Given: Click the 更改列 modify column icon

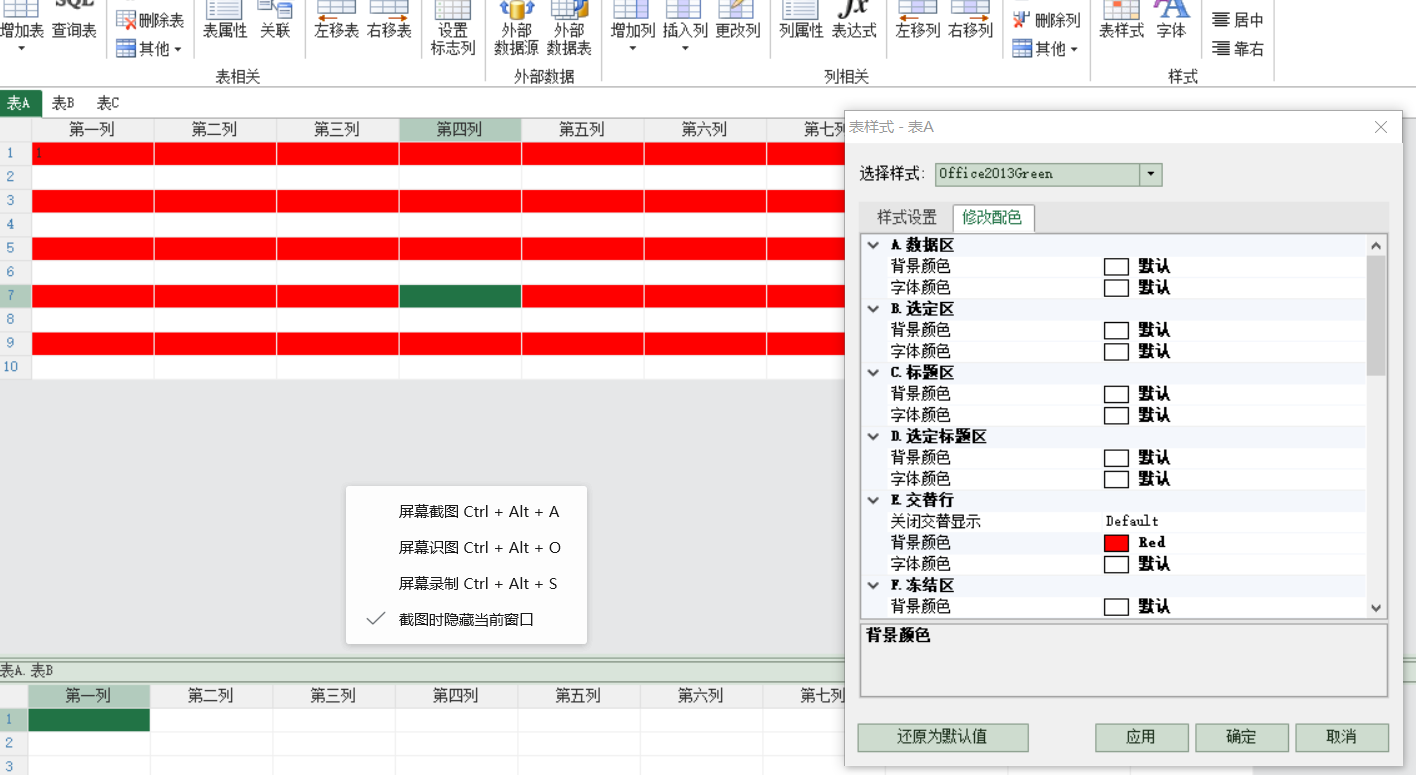Looking at the screenshot, I should (737, 20).
